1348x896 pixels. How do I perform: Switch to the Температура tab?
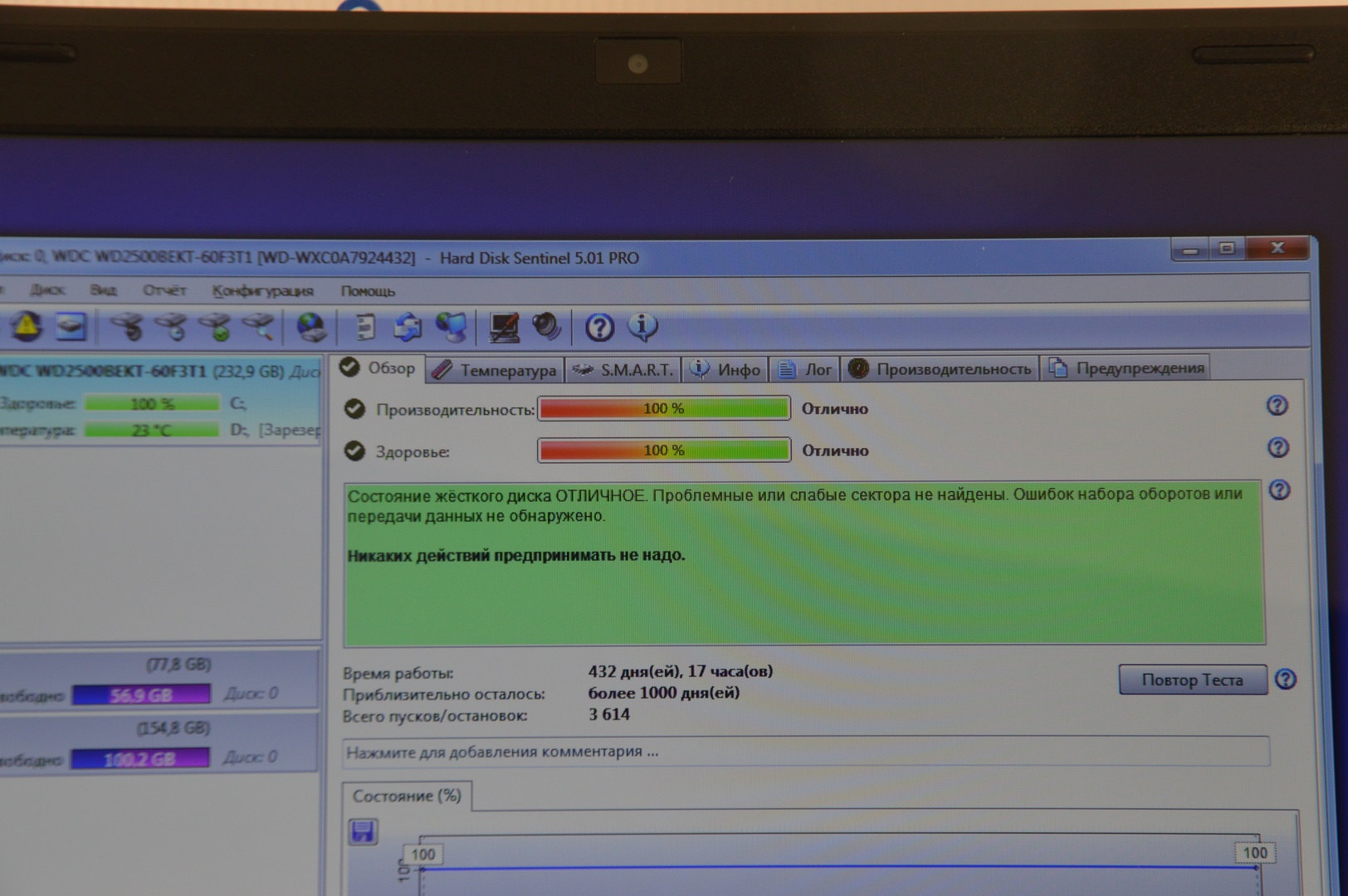coord(496,370)
